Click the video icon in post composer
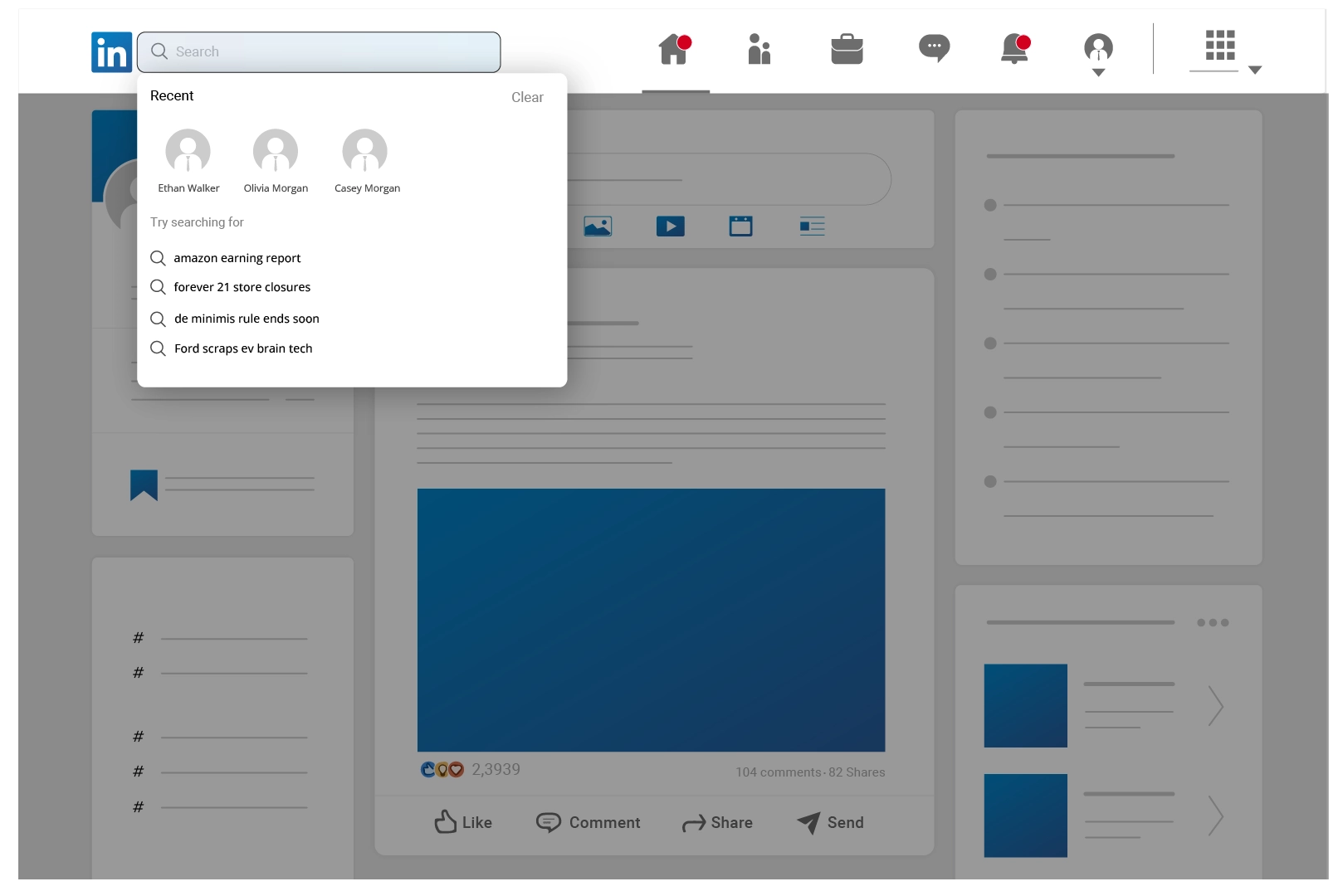The height and width of the screenshot is (896, 1343). 670,226
